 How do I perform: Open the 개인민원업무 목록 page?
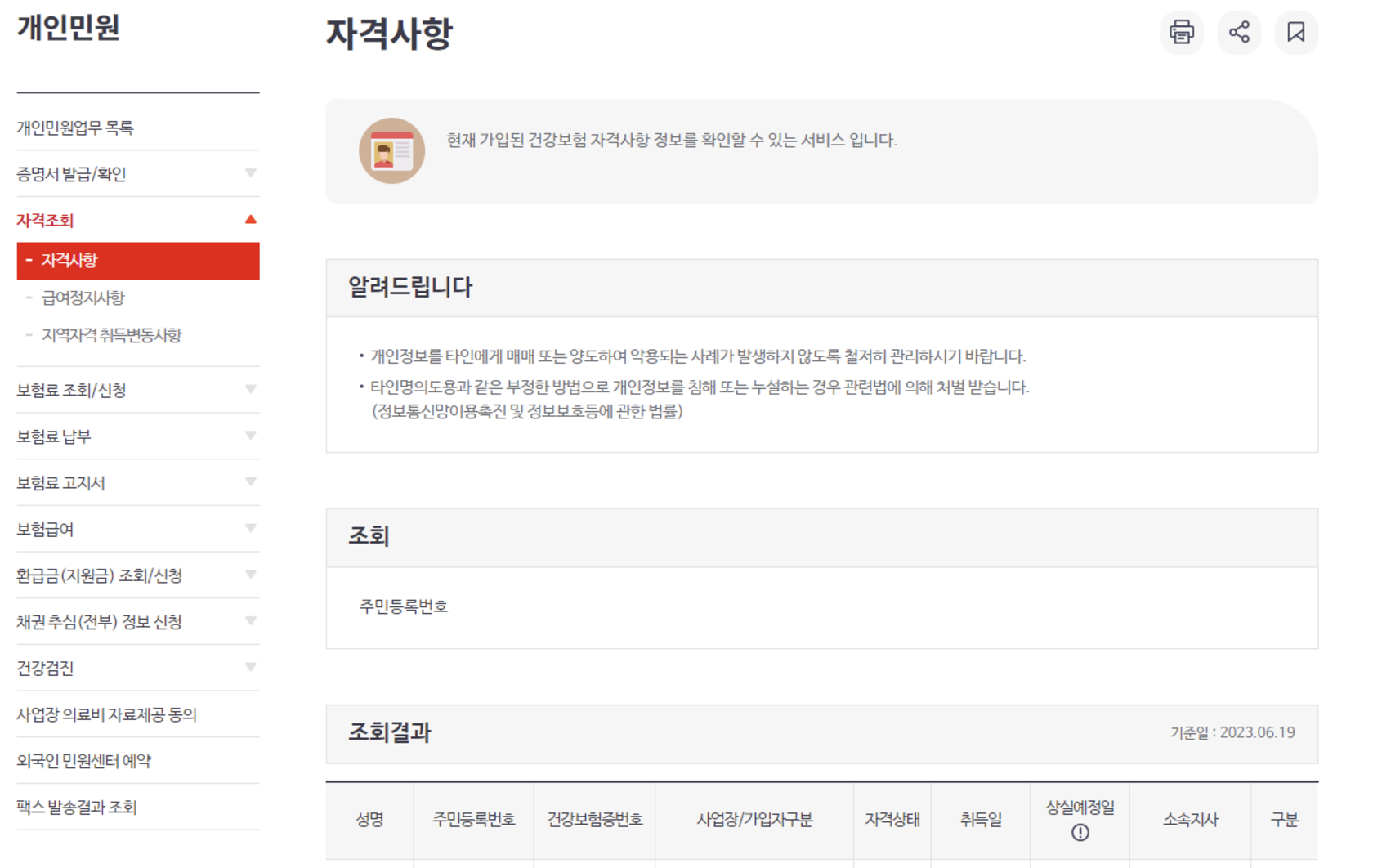[76, 128]
